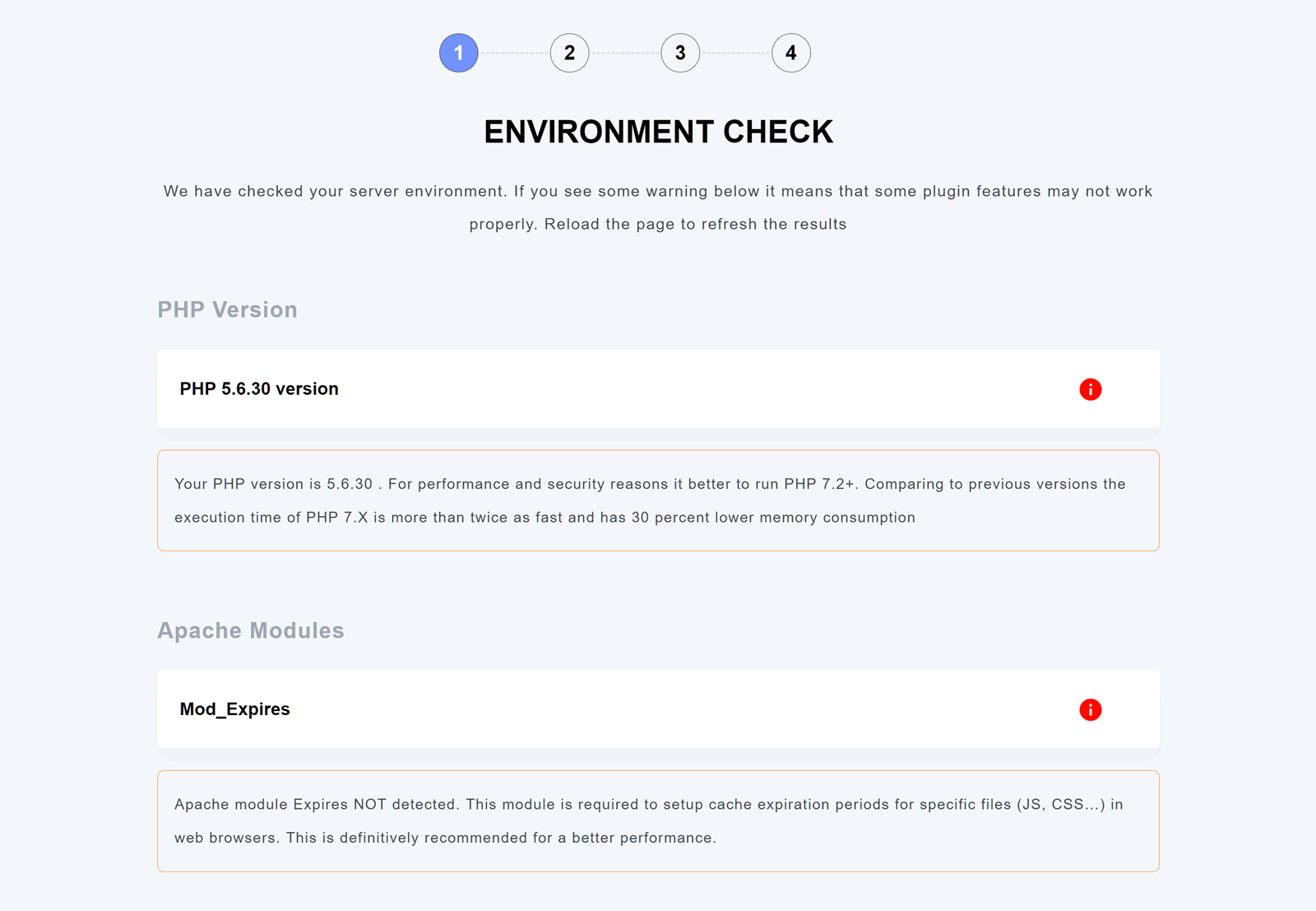Click red info icon in Mod_Expires row
The height and width of the screenshot is (911, 1316).
[1090, 709]
